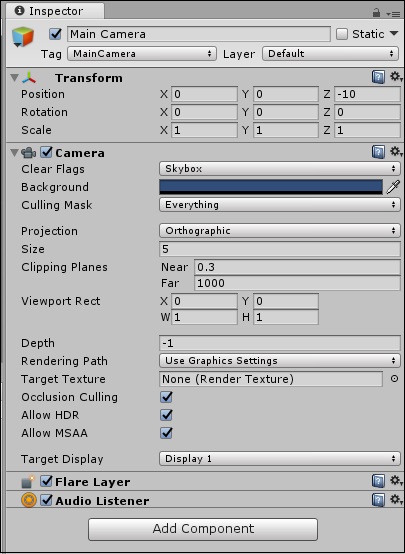Open Audio Listener gear settings menu
The height and width of the screenshot is (554, 405).
tap(396, 500)
